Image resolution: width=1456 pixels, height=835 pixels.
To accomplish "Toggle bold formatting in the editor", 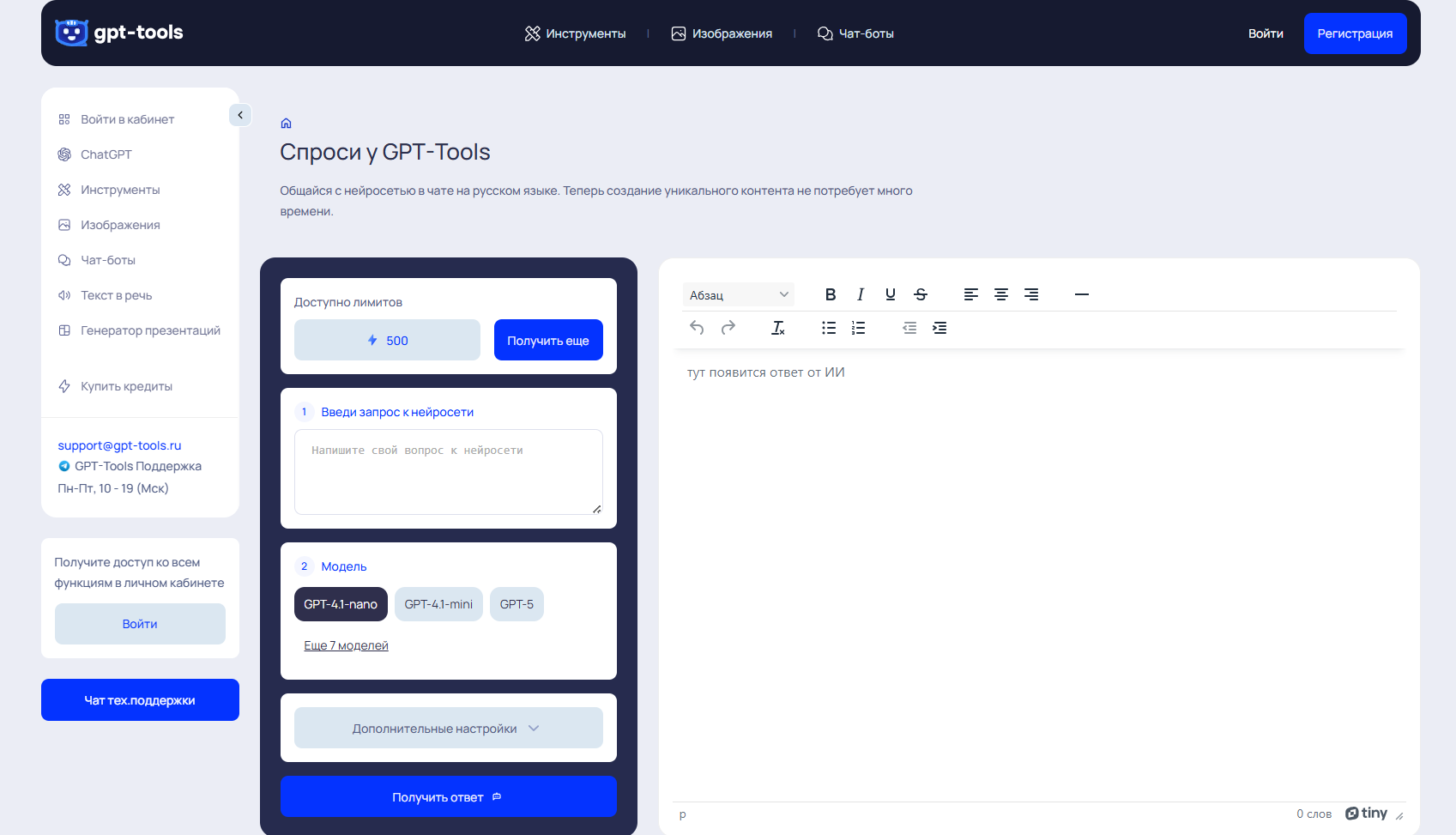I will pos(830,293).
